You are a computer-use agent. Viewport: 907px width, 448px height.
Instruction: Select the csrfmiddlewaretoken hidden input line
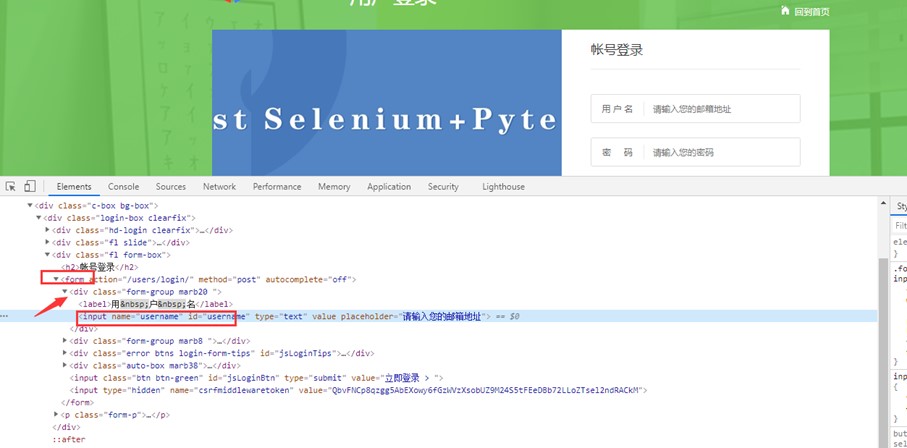358,390
